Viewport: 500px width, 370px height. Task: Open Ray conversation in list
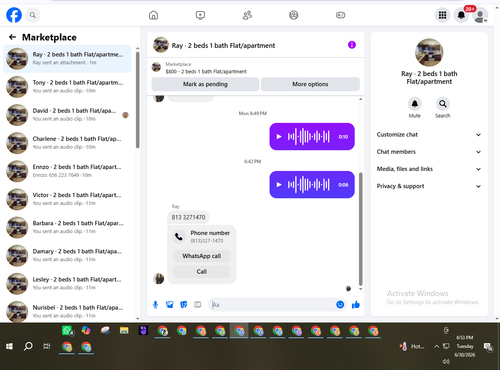pyautogui.click(x=68, y=59)
